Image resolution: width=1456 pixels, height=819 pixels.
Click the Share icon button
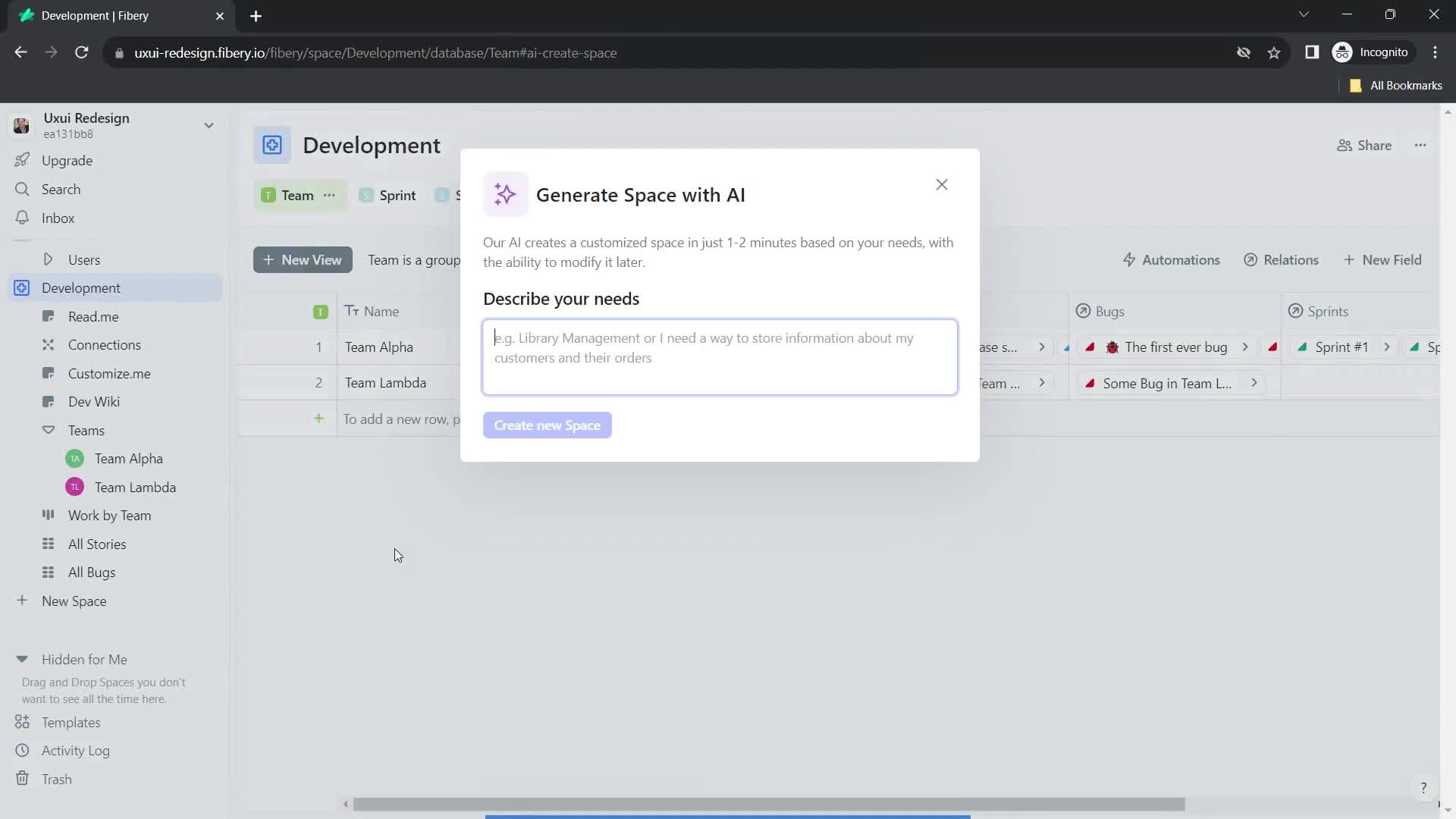coord(1345,145)
